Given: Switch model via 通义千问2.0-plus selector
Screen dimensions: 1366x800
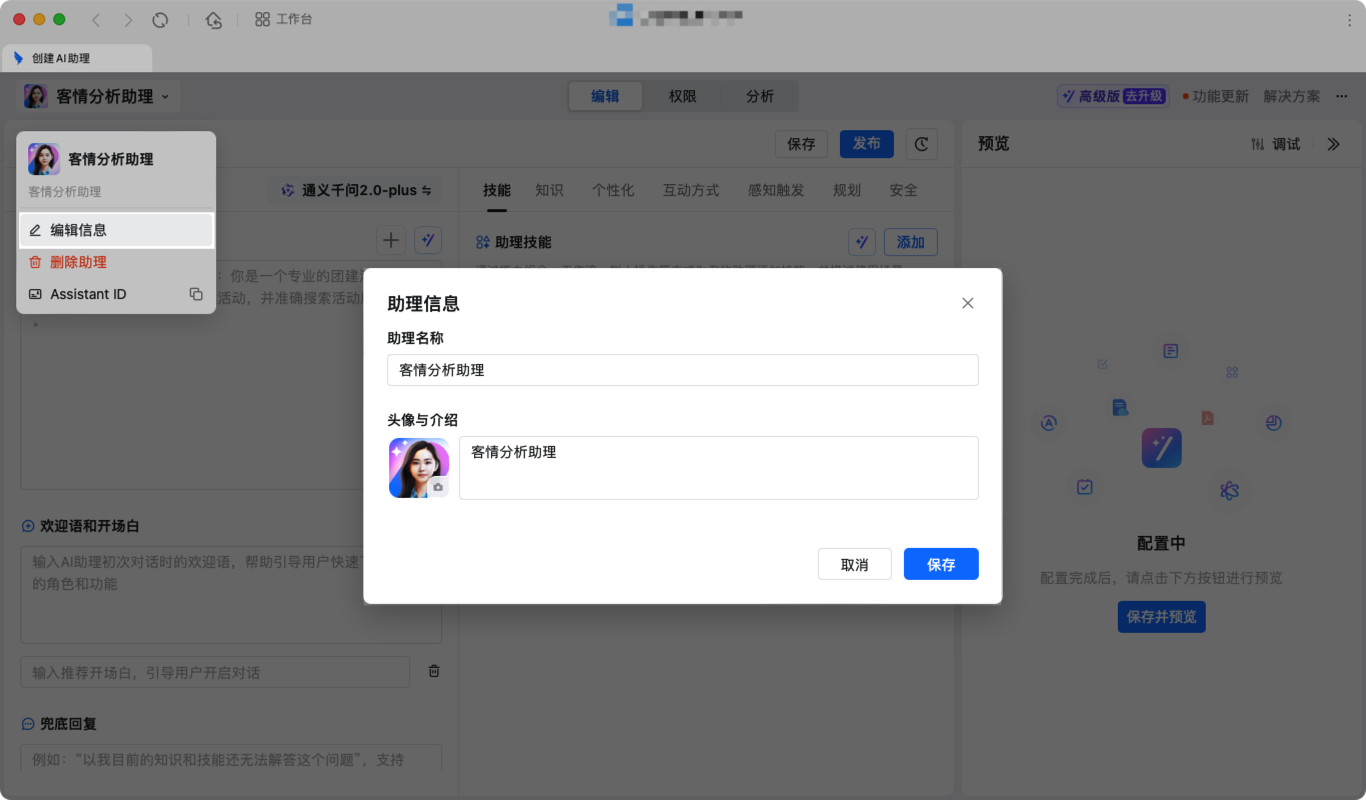Looking at the screenshot, I should pos(355,190).
